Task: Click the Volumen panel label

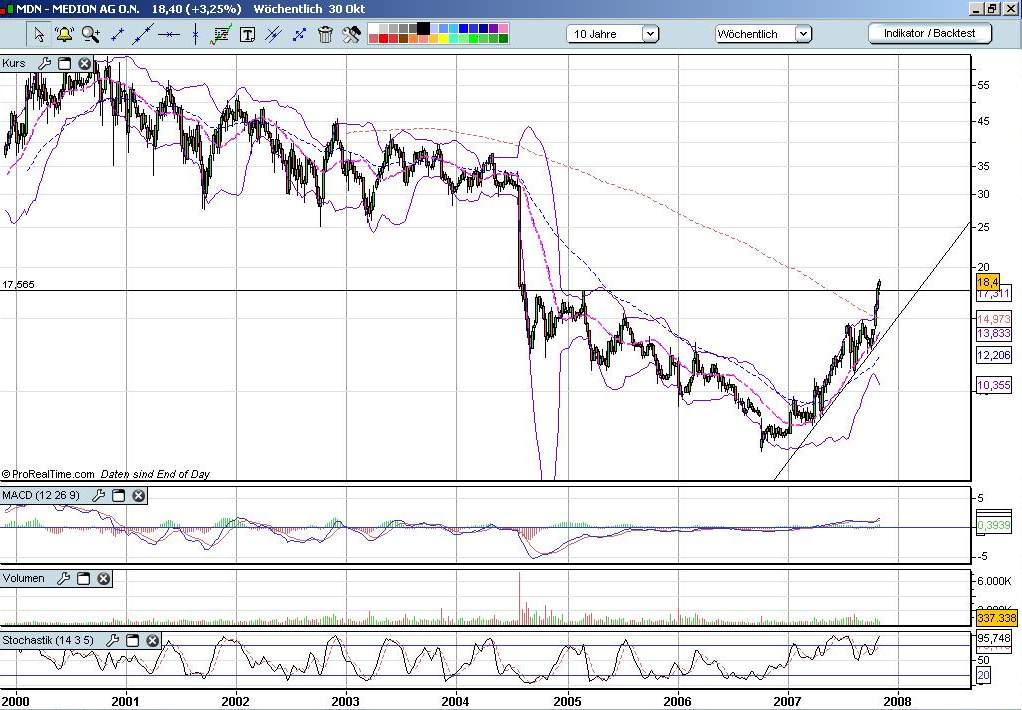Action: 23,578
